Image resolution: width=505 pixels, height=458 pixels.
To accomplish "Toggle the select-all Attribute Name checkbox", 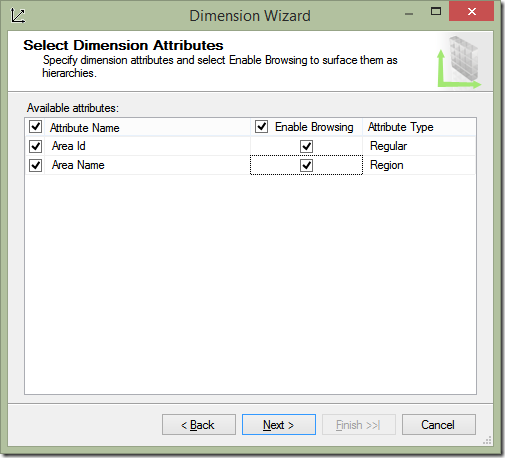I will coord(35,127).
